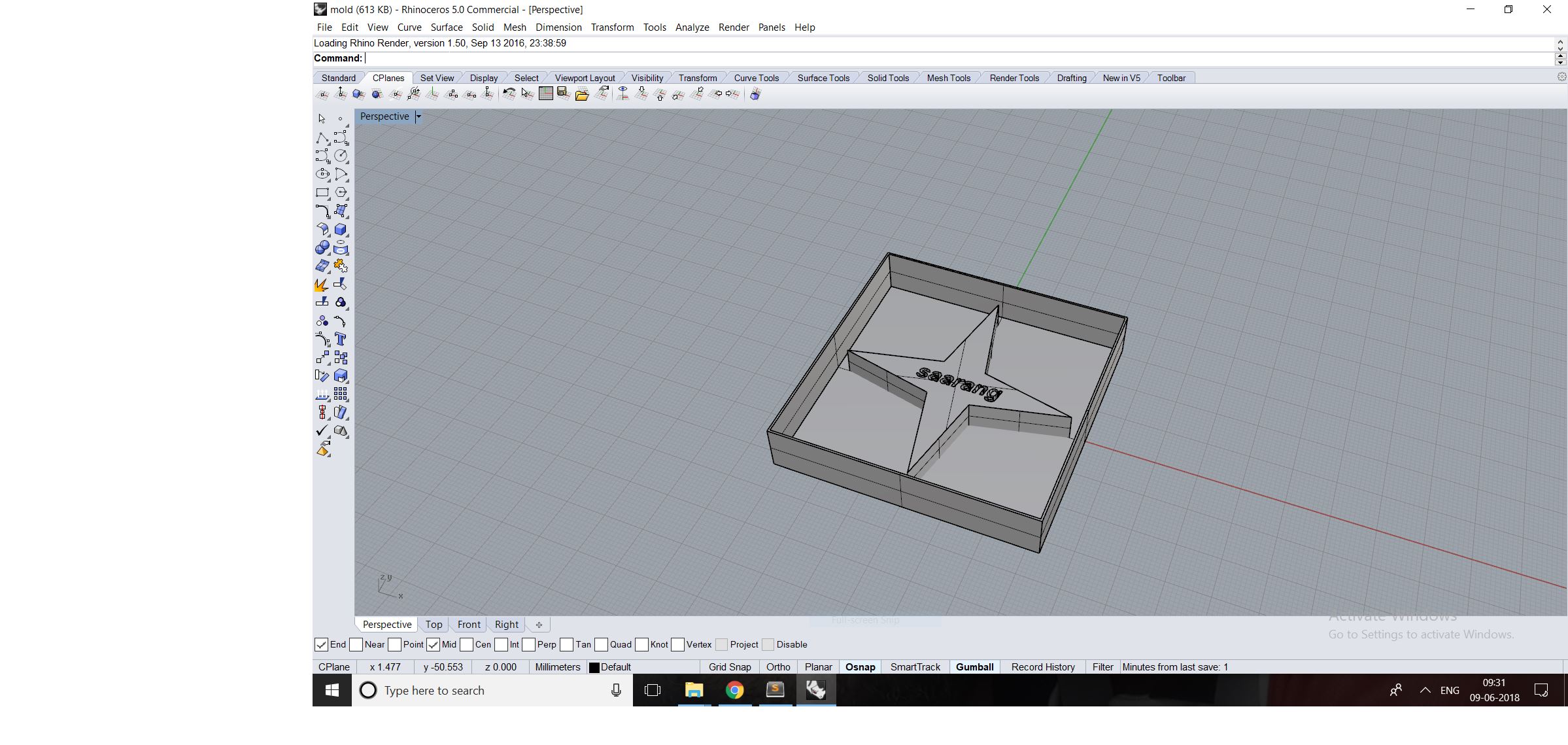Enable the Perp osnap checkbox
The height and width of the screenshot is (745, 1568).
[x=528, y=644]
